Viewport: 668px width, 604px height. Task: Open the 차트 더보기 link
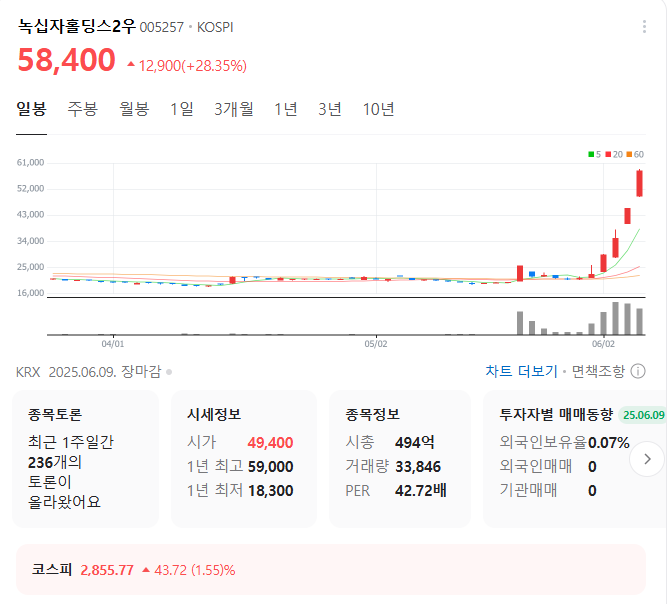[521, 371]
